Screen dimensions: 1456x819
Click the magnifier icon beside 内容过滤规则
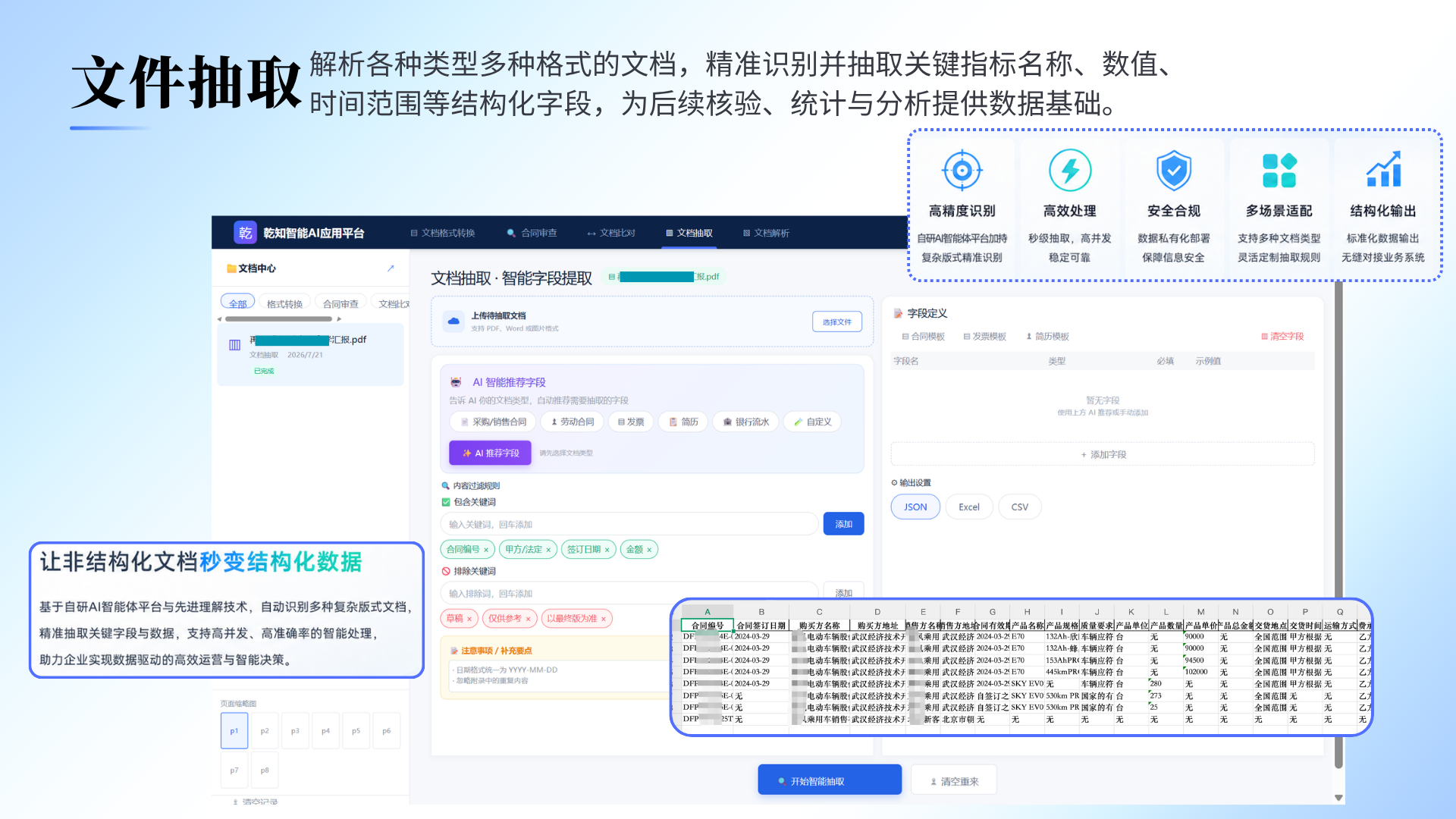tap(446, 486)
